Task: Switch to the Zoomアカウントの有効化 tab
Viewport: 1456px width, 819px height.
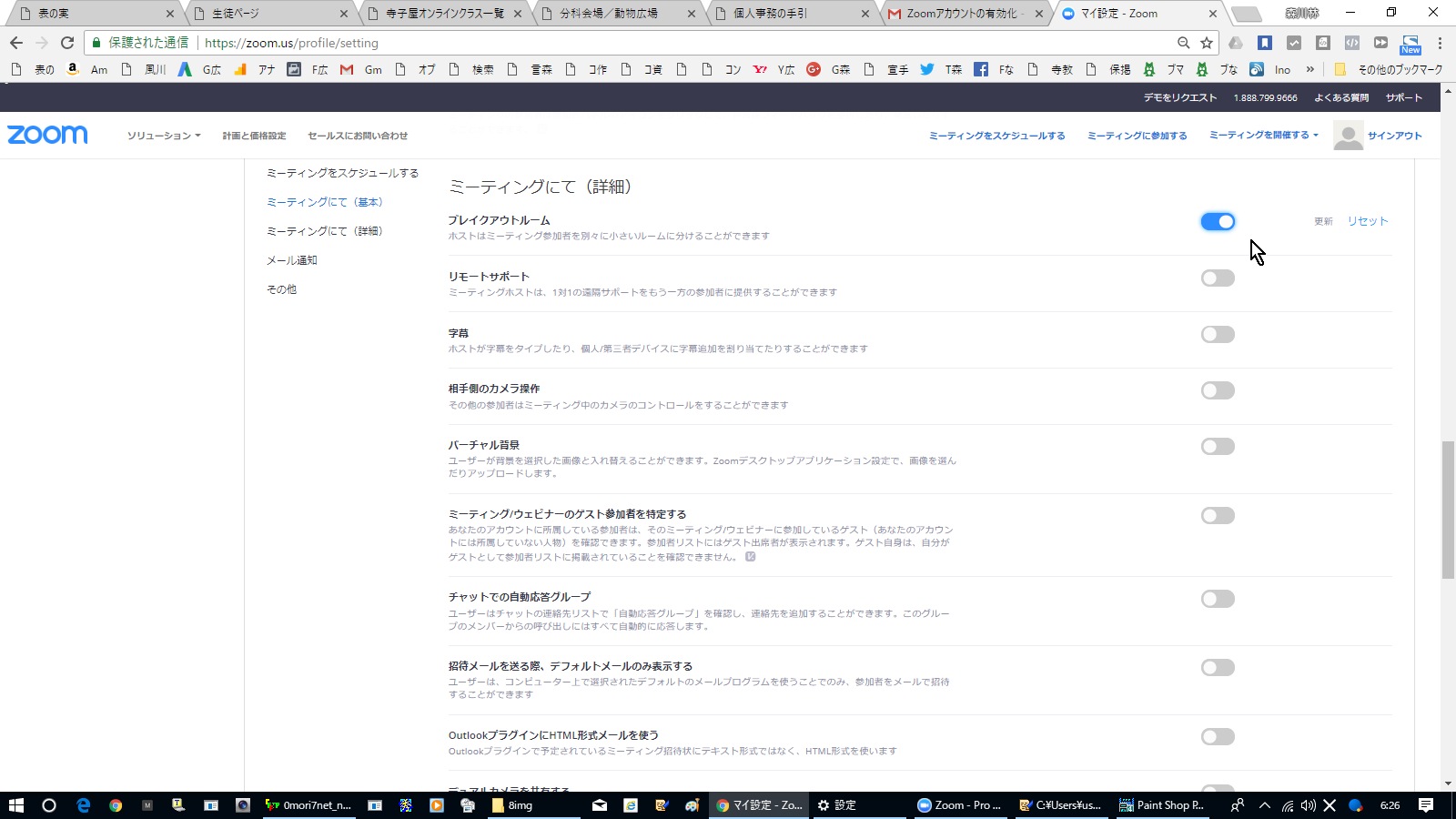Action: pos(965,14)
